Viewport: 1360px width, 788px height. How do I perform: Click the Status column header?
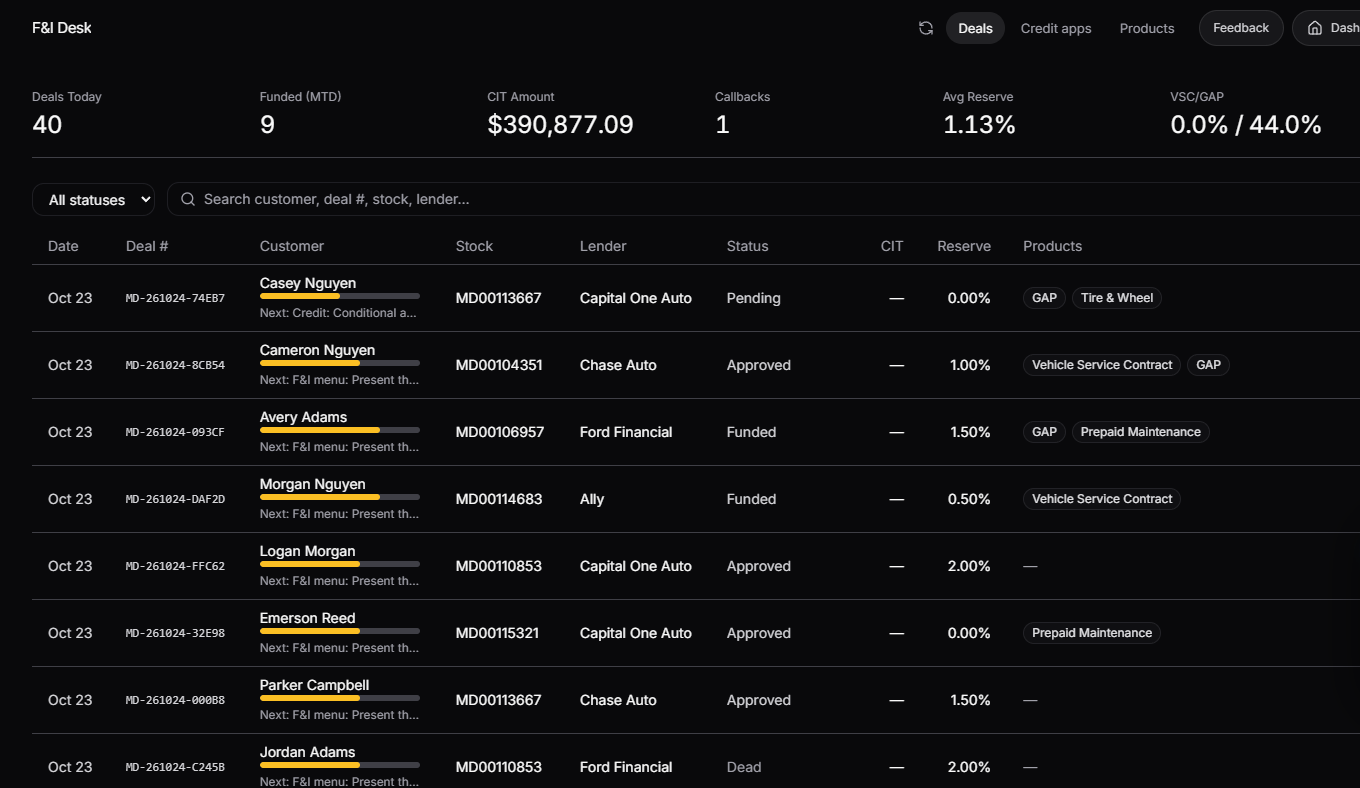pos(748,246)
